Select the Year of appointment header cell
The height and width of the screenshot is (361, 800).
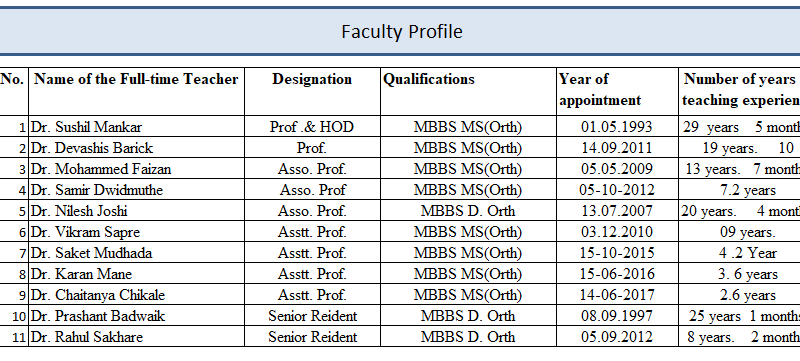click(617, 91)
